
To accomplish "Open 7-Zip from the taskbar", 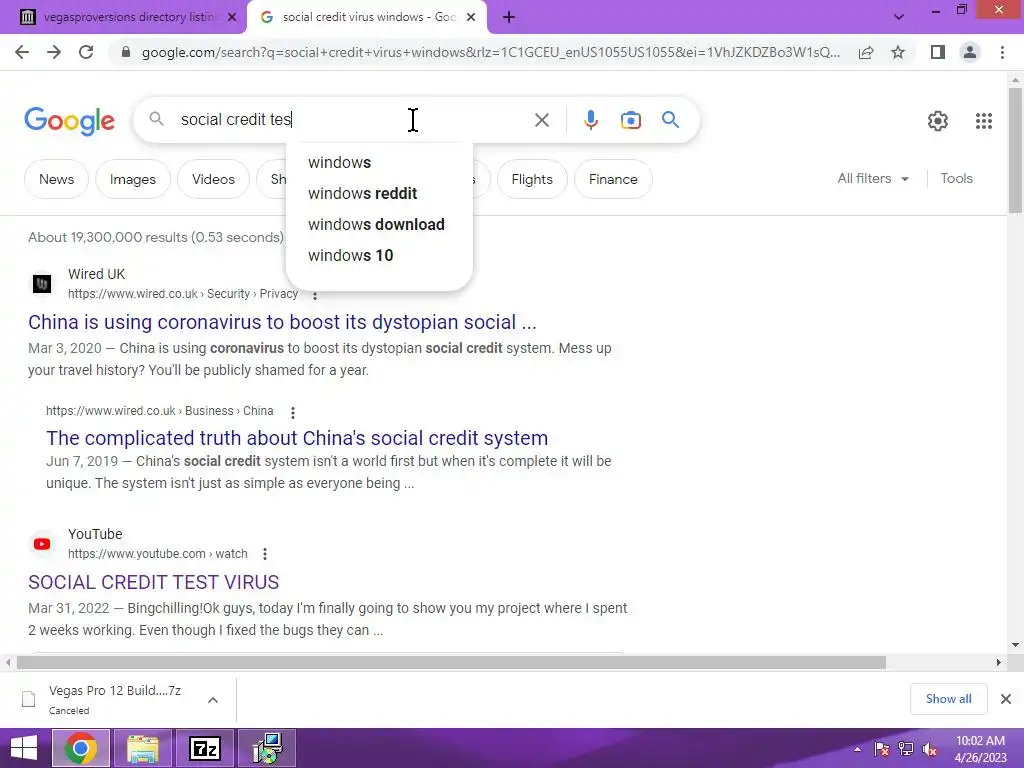I will point(204,748).
